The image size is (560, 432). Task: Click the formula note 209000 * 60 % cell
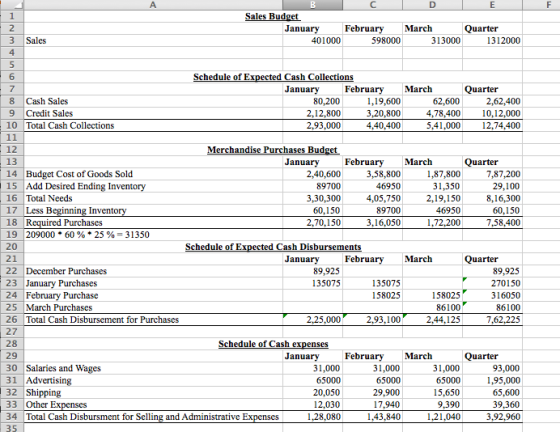[88, 235]
